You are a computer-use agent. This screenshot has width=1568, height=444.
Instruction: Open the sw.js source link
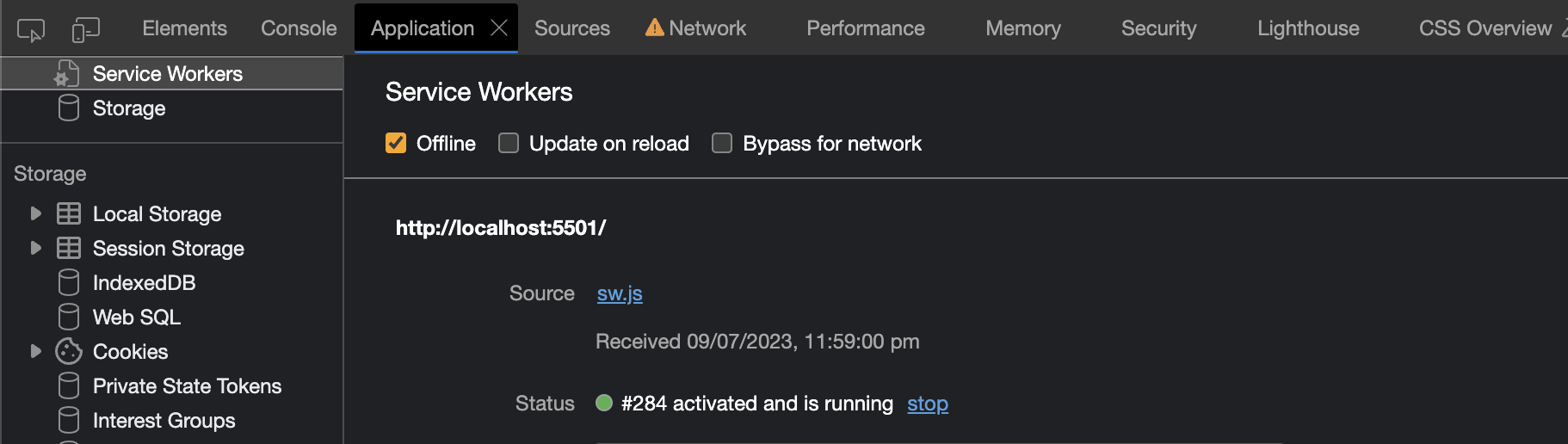coord(620,293)
